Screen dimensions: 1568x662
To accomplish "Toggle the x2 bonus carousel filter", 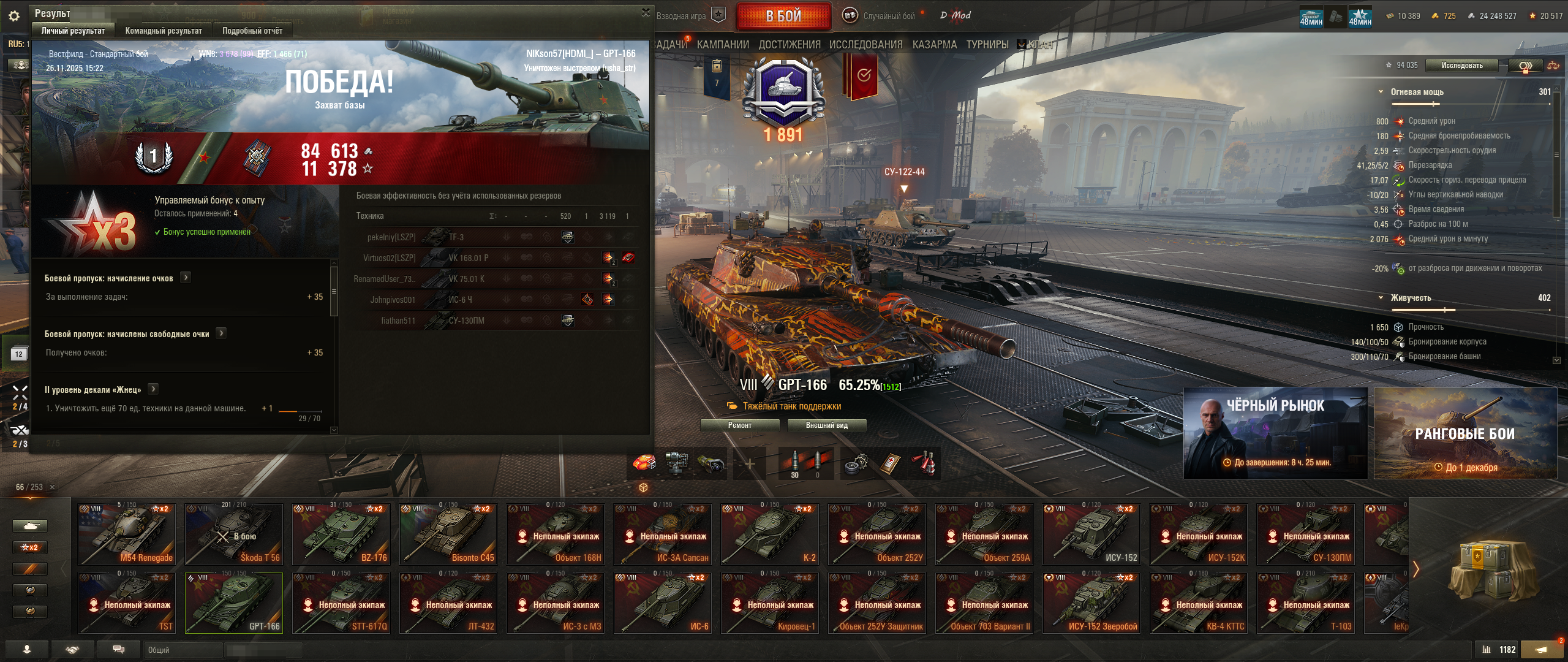I will (x=30, y=547).
